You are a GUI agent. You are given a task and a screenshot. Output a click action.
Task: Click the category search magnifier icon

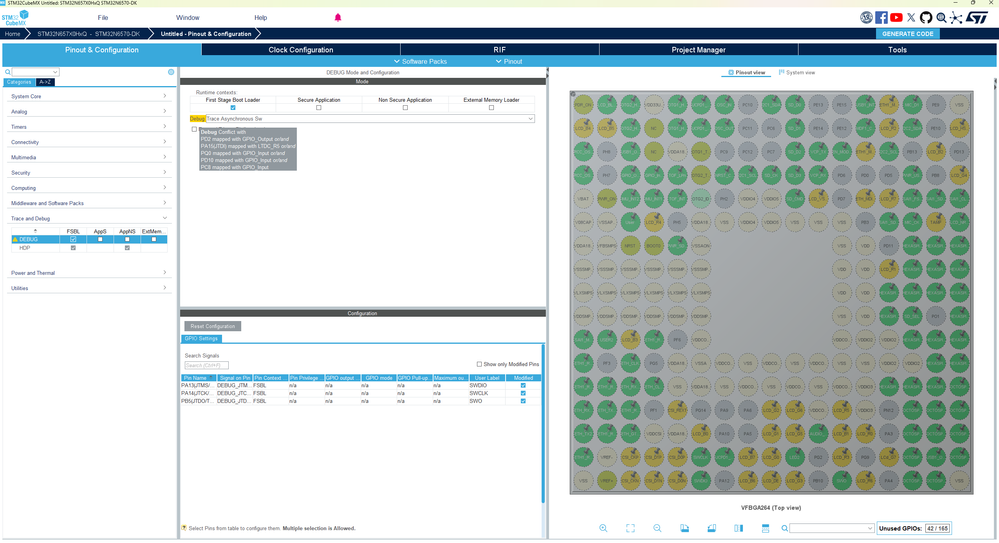[x=8, y=72]
